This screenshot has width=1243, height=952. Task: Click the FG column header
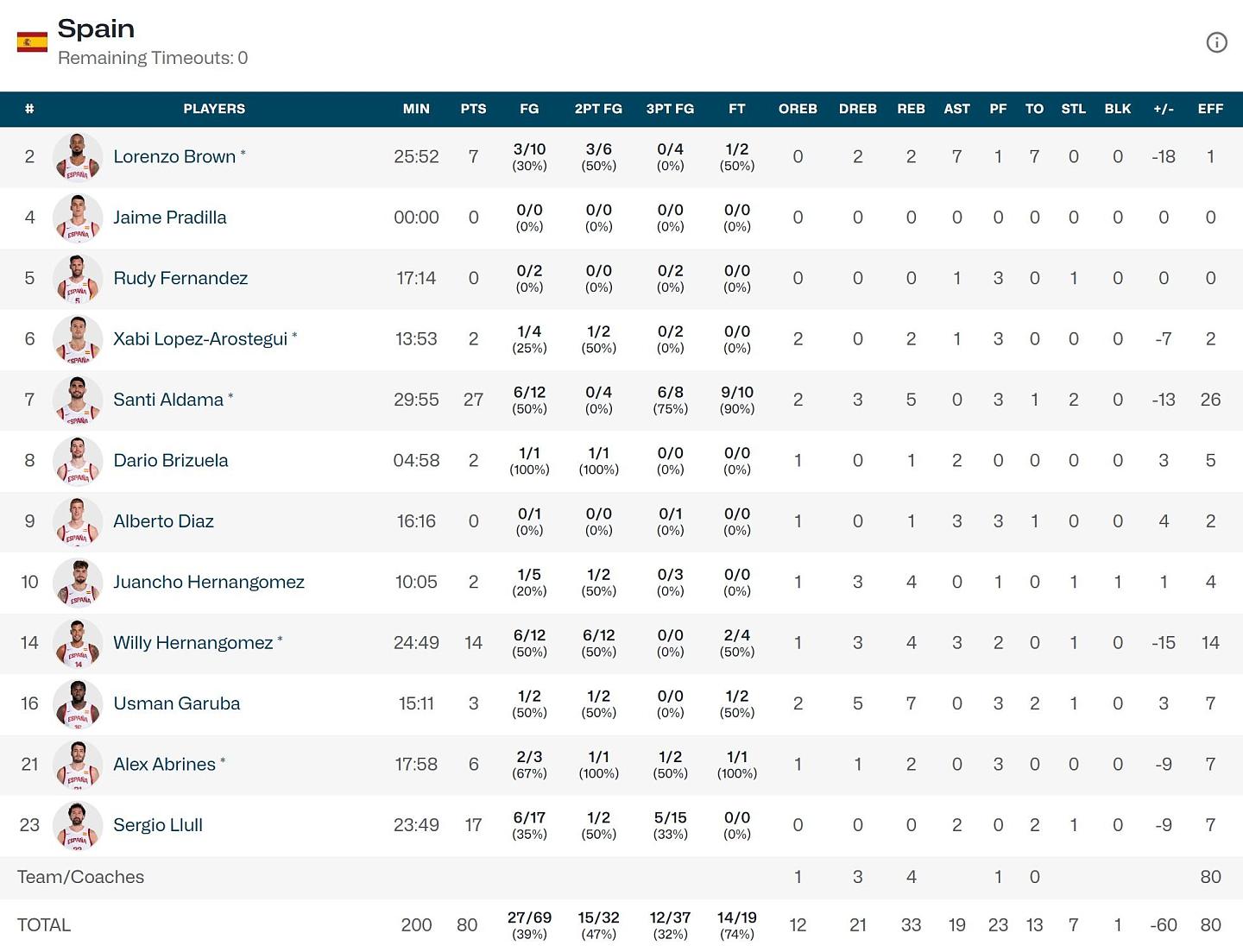[529, 109]
